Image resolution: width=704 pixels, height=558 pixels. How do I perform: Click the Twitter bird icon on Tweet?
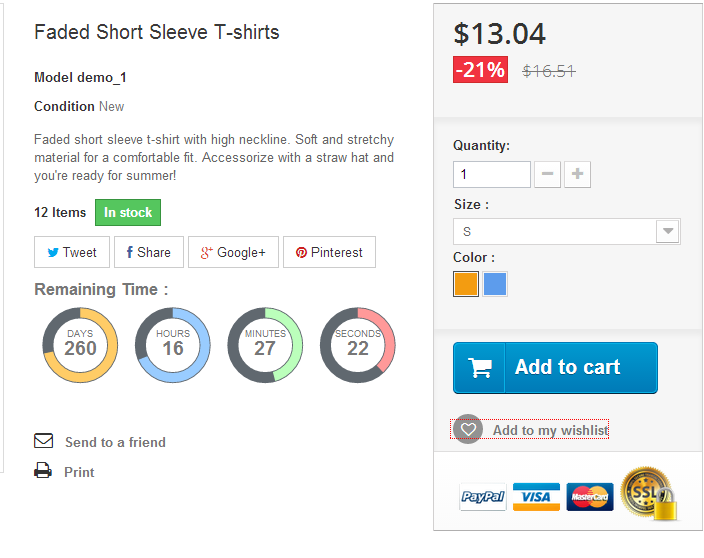click(x=53, y=252)
